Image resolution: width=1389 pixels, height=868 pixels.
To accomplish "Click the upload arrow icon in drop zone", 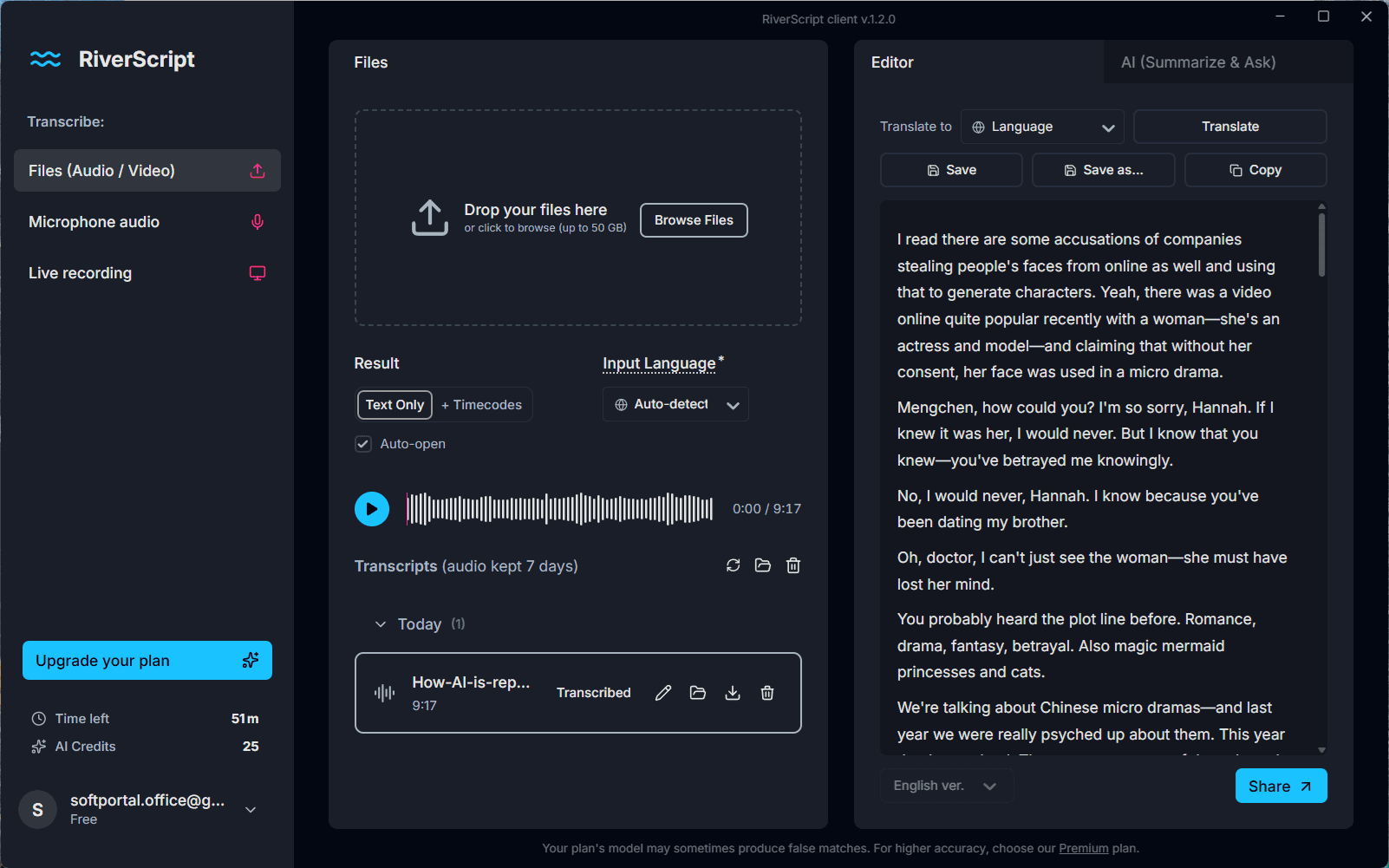I will tap(430, 219).
